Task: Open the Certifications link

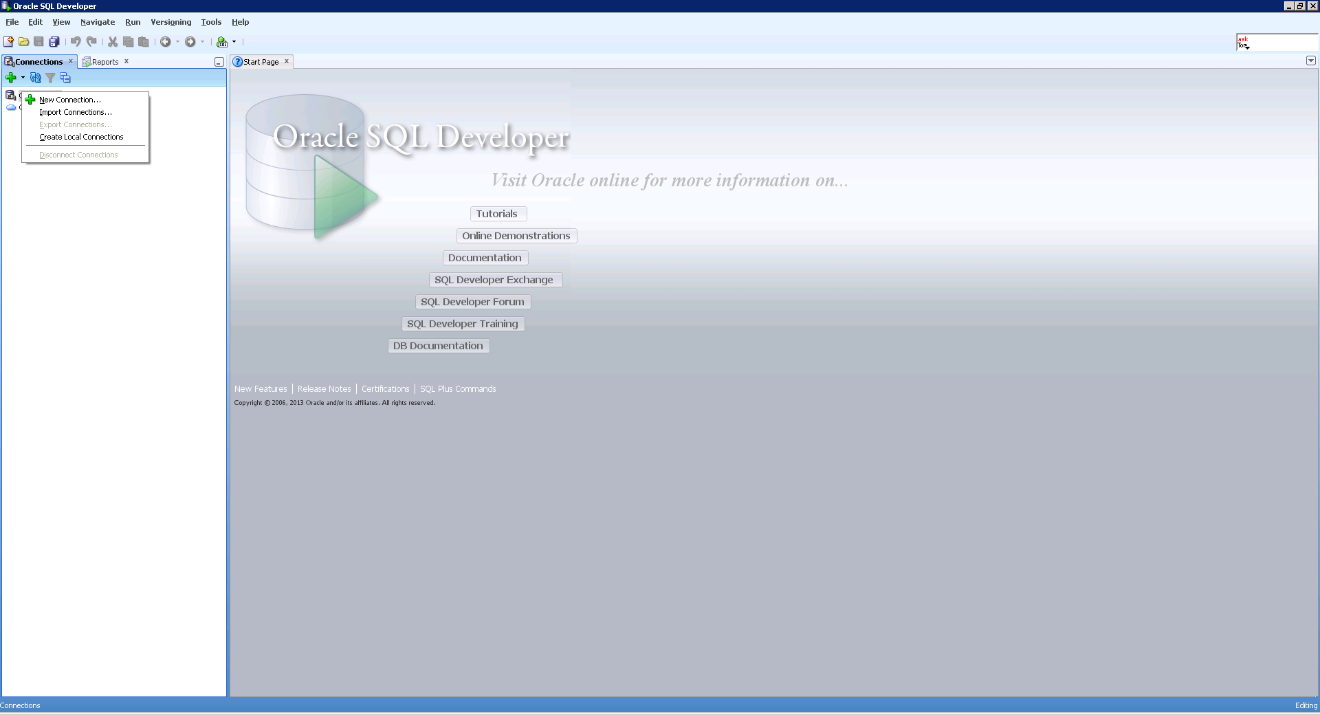Action: point(385,389)
